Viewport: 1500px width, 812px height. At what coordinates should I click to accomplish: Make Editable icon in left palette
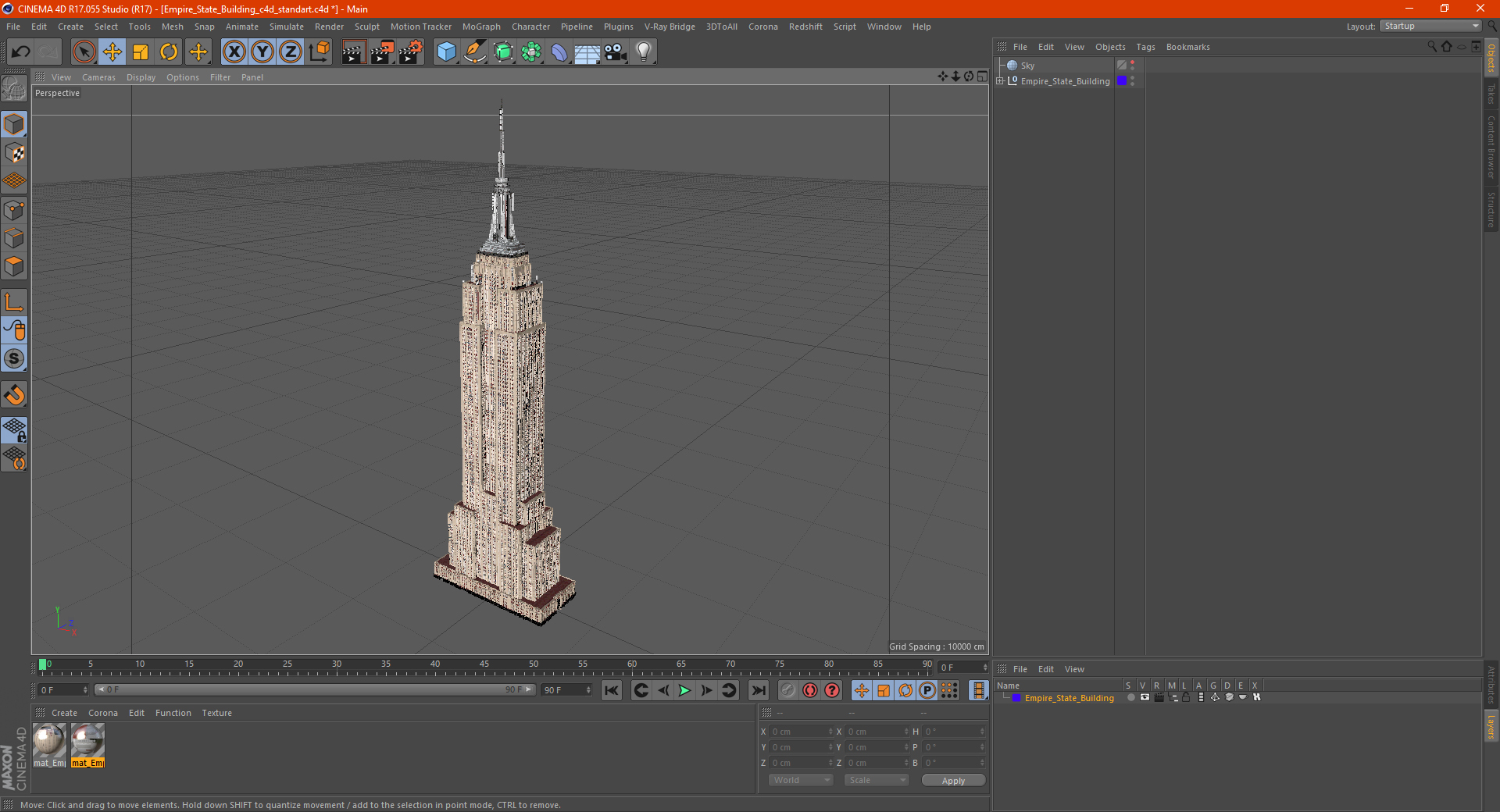coord(14,88)
